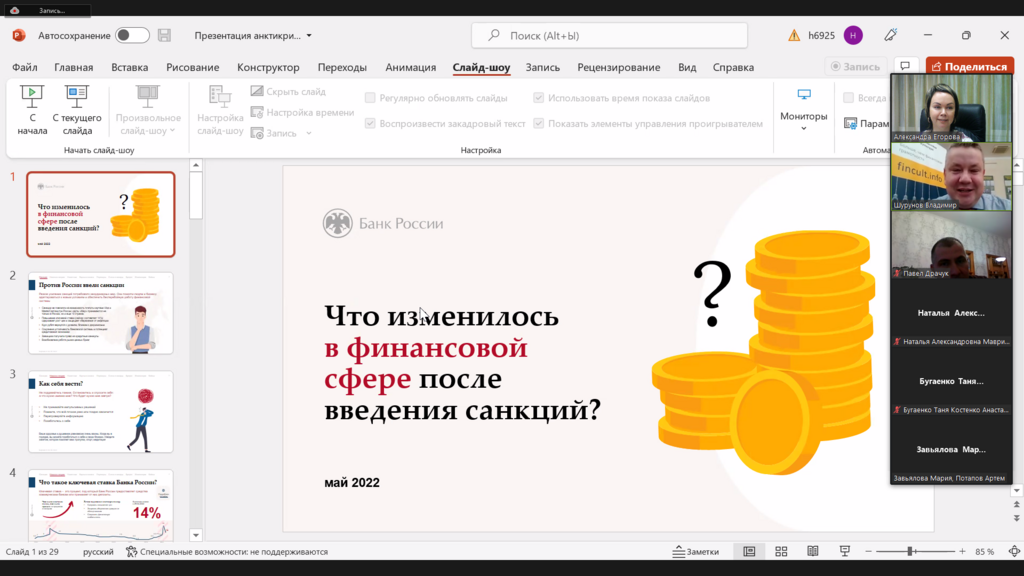Click the pen designer ideas icon

891,35
